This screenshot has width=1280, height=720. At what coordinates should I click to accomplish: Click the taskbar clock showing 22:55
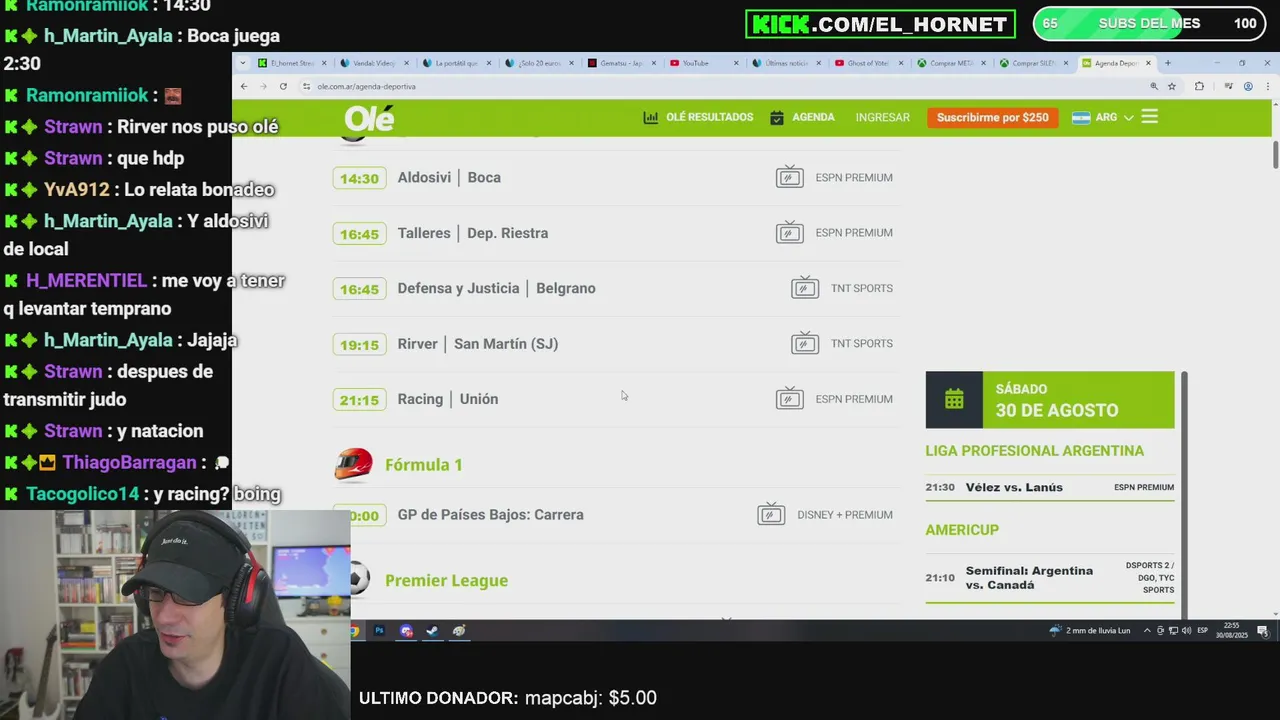click(x=1232, y=631)
